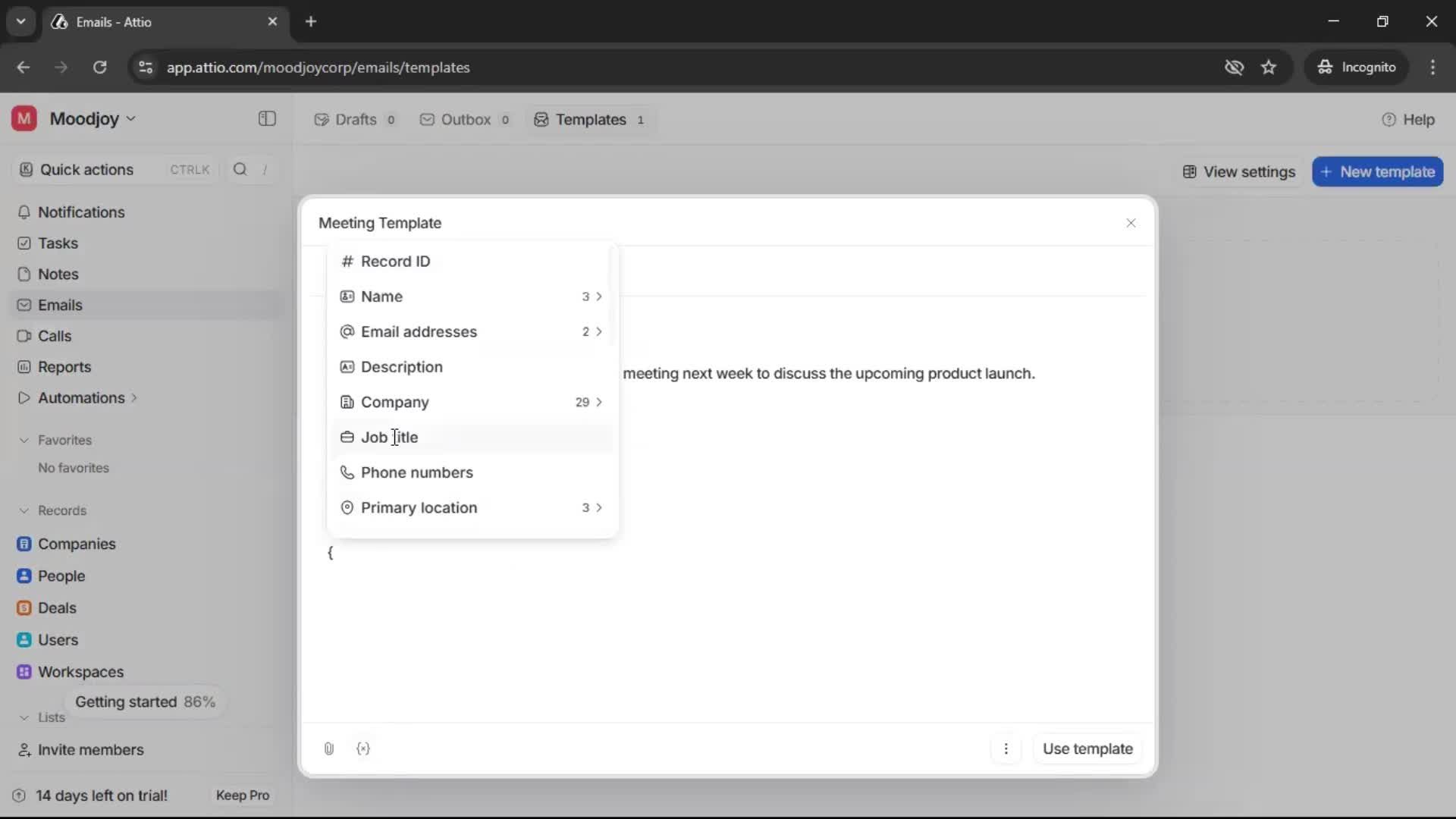Viewport: 1456px width, 819px height.
Task: Collapse the sidebar panel toggle icon
Action: (266, 119)
